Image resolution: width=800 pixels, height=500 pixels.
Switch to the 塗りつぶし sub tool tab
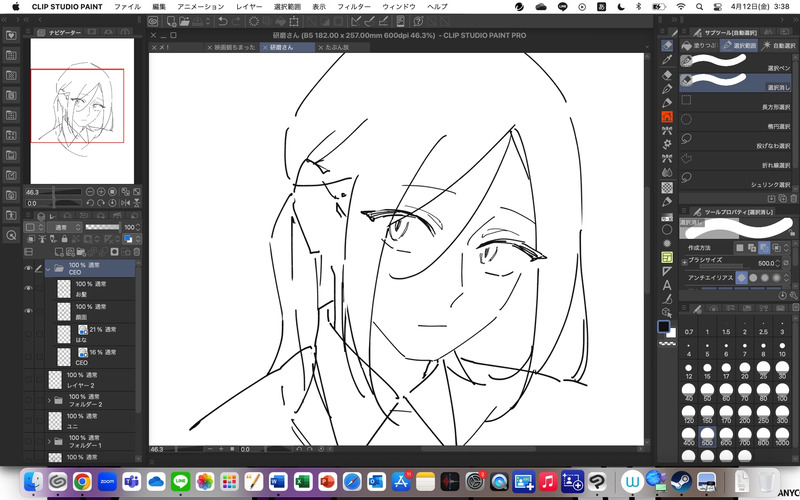click(x=700, y=45)
